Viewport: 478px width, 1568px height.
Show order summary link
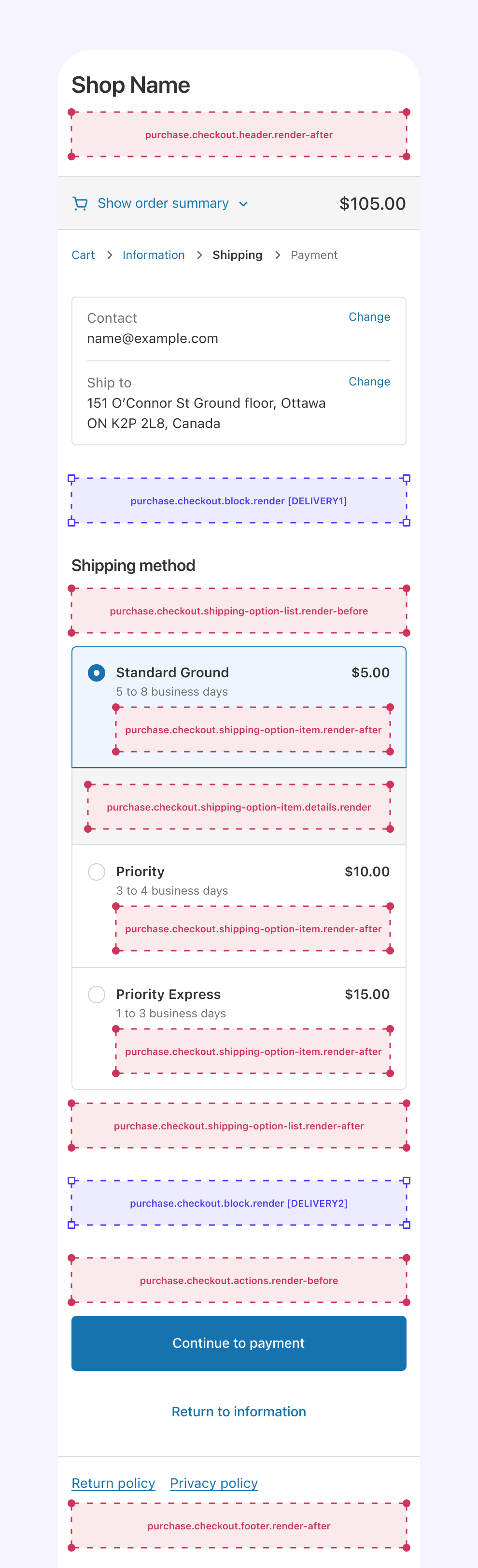point(163,203)
